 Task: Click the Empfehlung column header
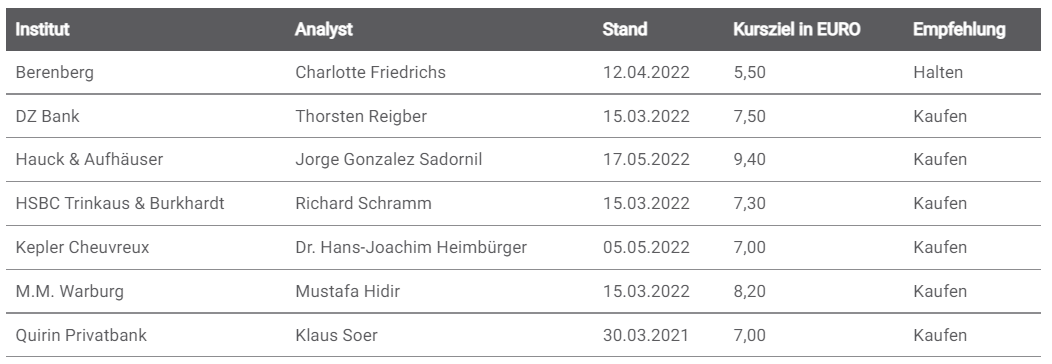(x=959, y=29)
